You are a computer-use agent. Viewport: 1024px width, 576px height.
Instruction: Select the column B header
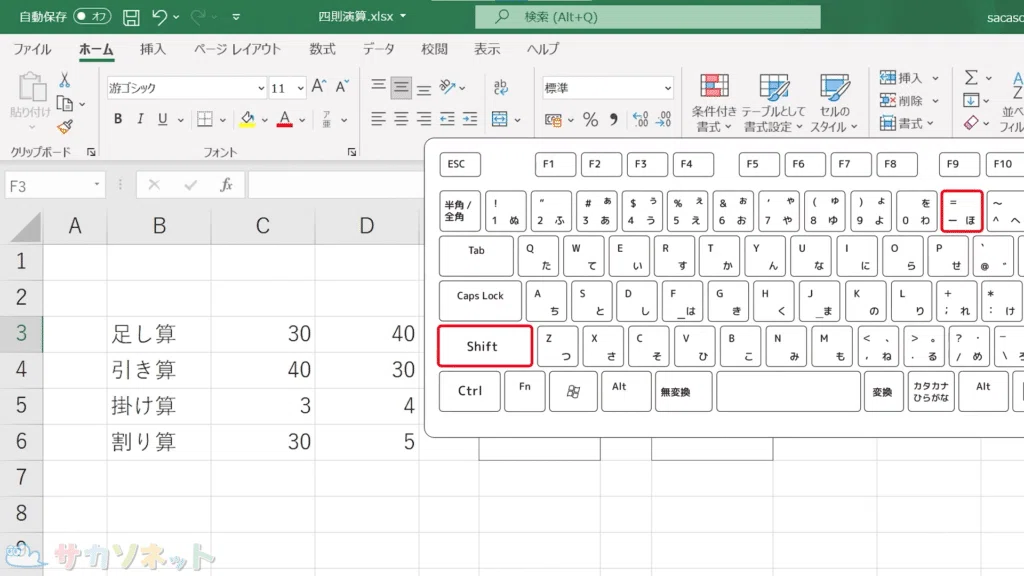159,226
